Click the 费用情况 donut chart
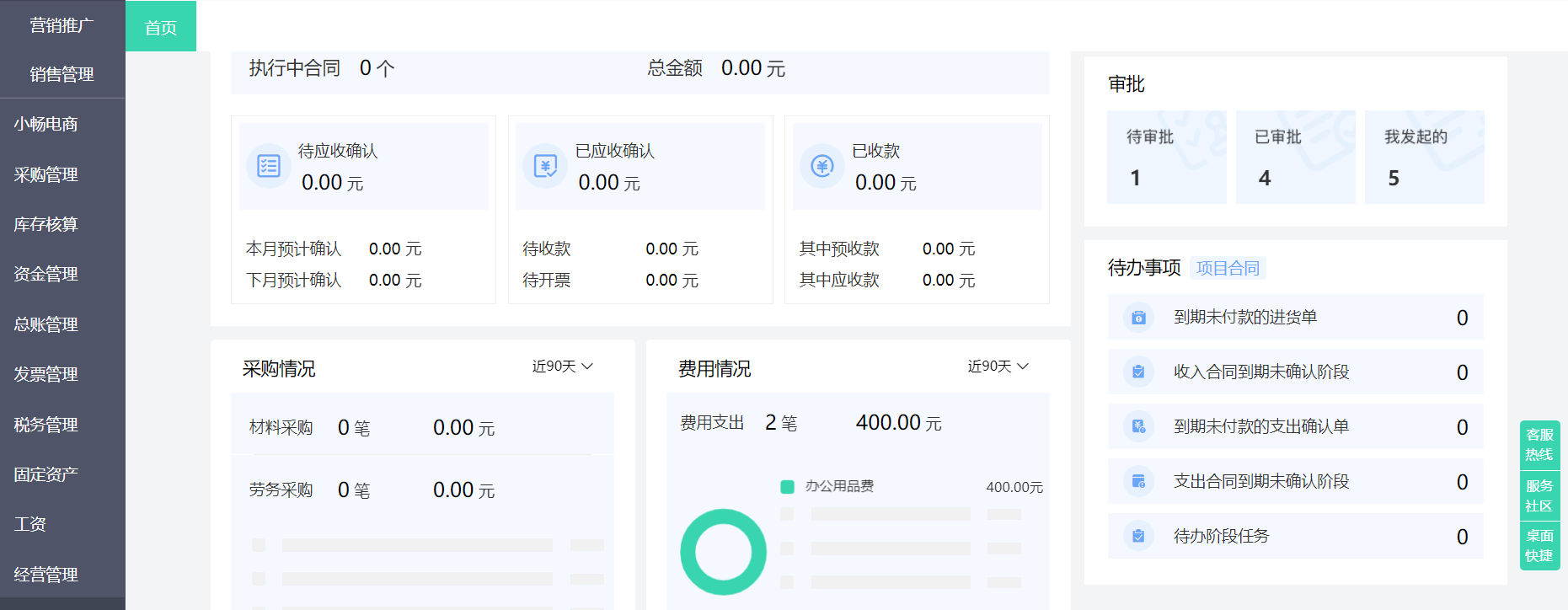 (x=723, y=552)
